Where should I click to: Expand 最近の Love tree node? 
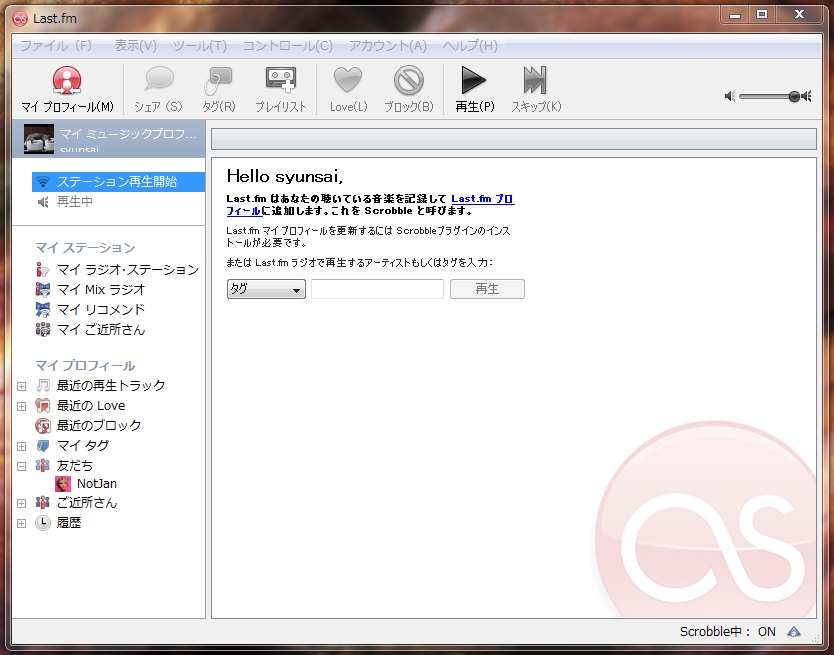coord(21,407)
